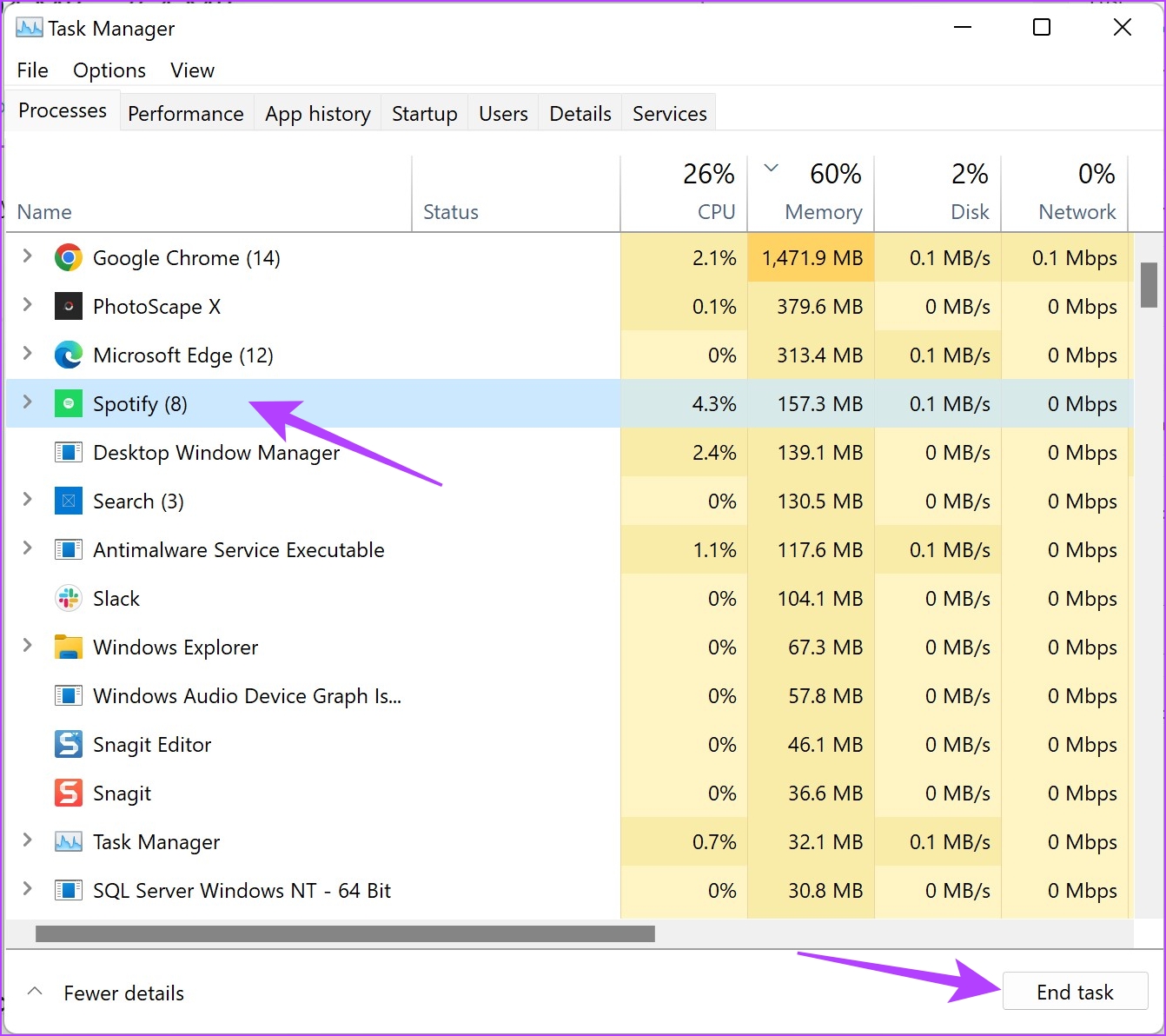Click the Slack app icon
The width and height of the screenshot is (1166, 1036).
tap(69, 599)
